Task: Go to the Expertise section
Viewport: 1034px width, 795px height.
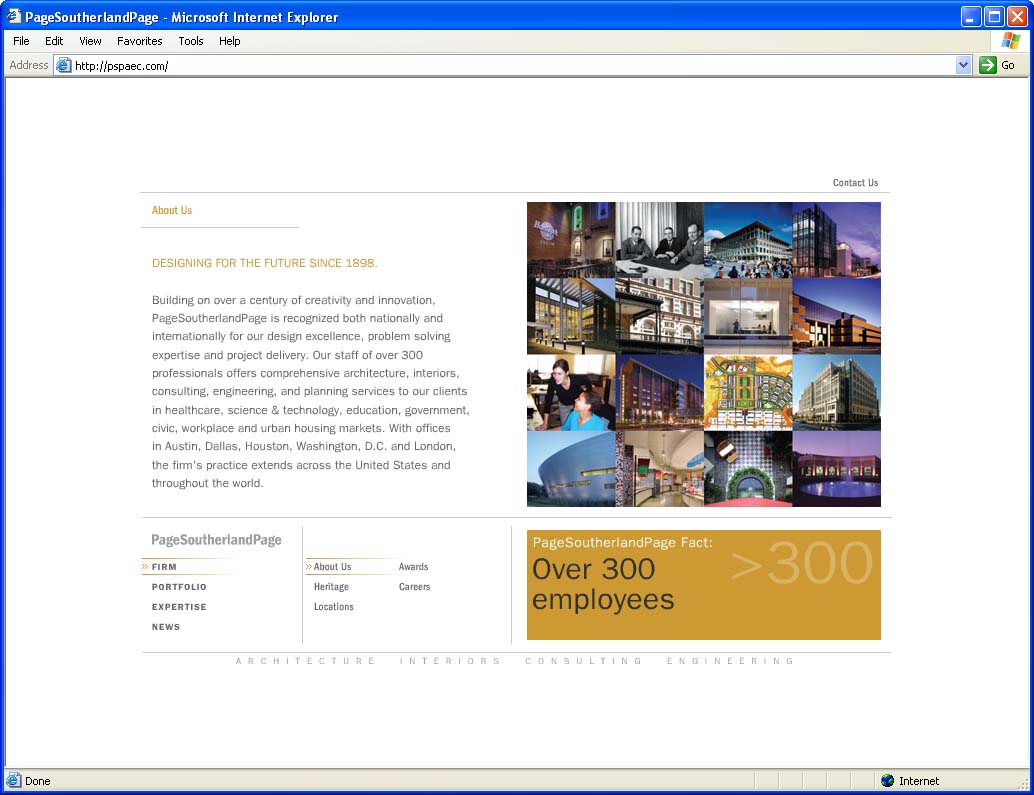Action: (179, 607)
